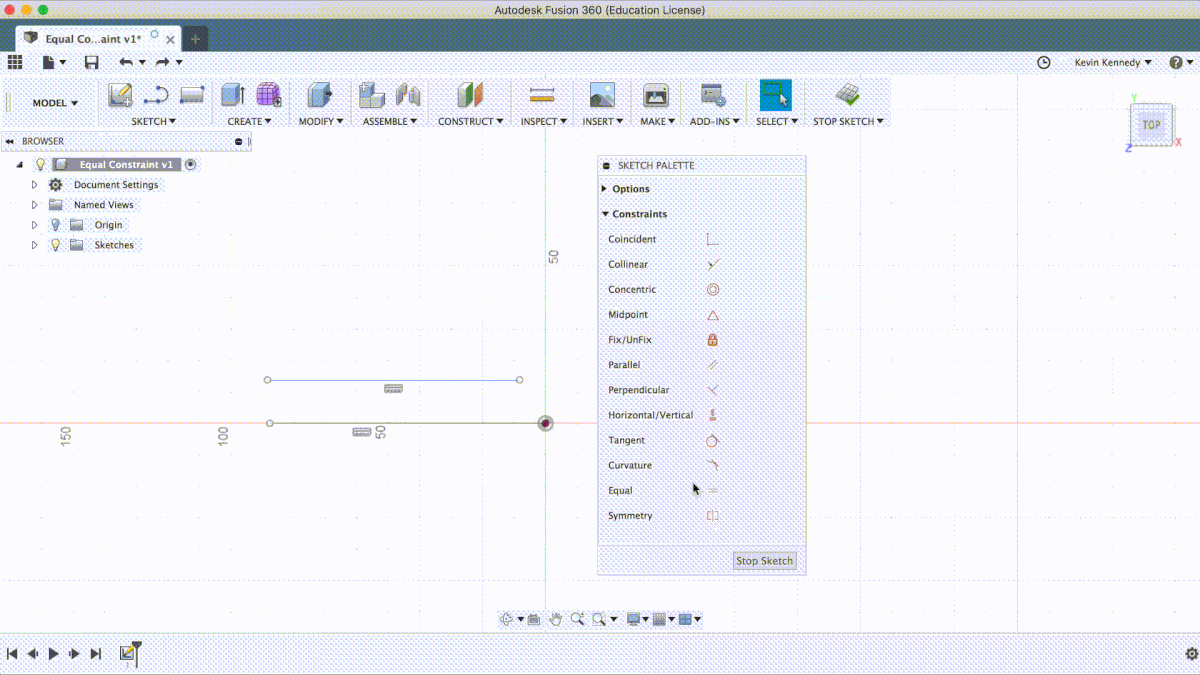Open a new design tab with plus

click(x=195, y=39)
